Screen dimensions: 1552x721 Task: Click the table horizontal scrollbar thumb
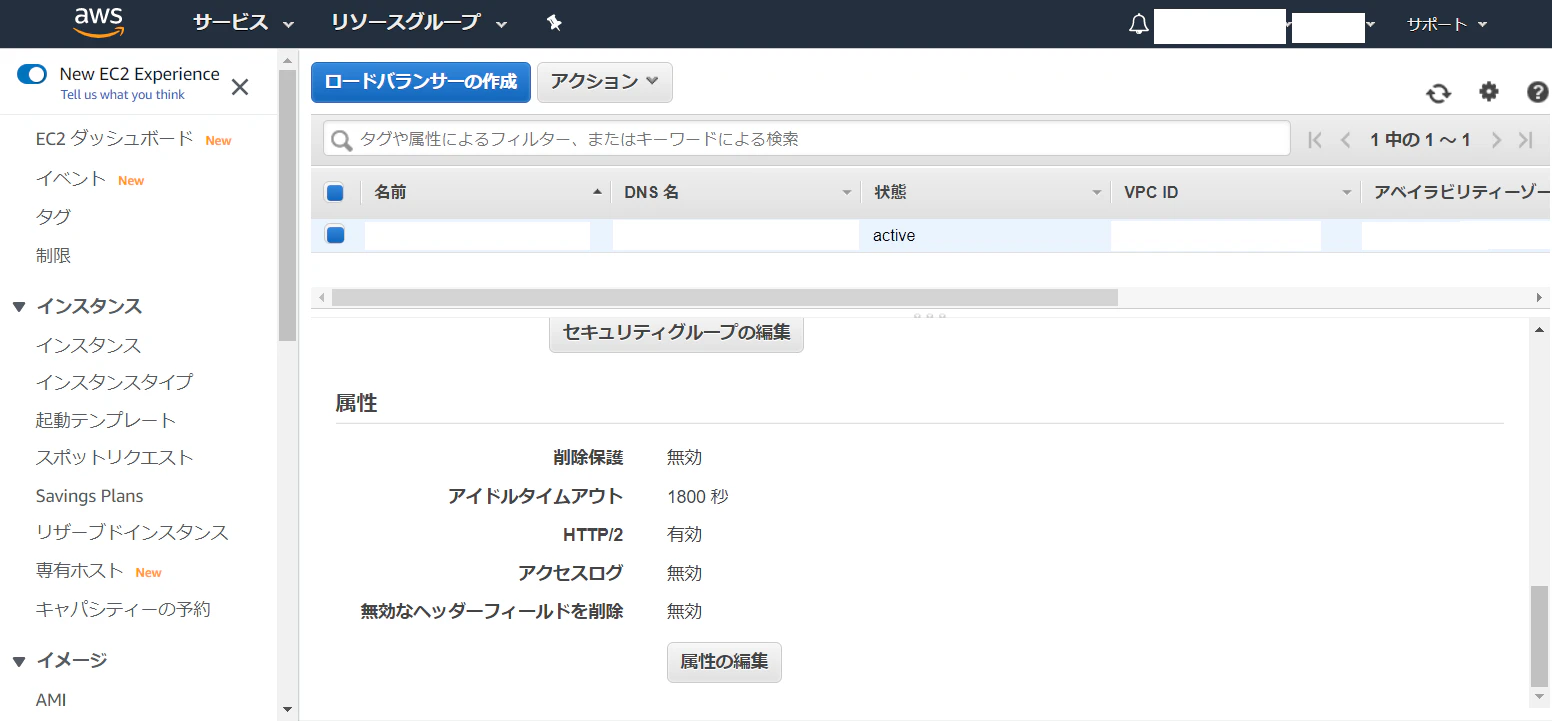click(x=724, y=297)
